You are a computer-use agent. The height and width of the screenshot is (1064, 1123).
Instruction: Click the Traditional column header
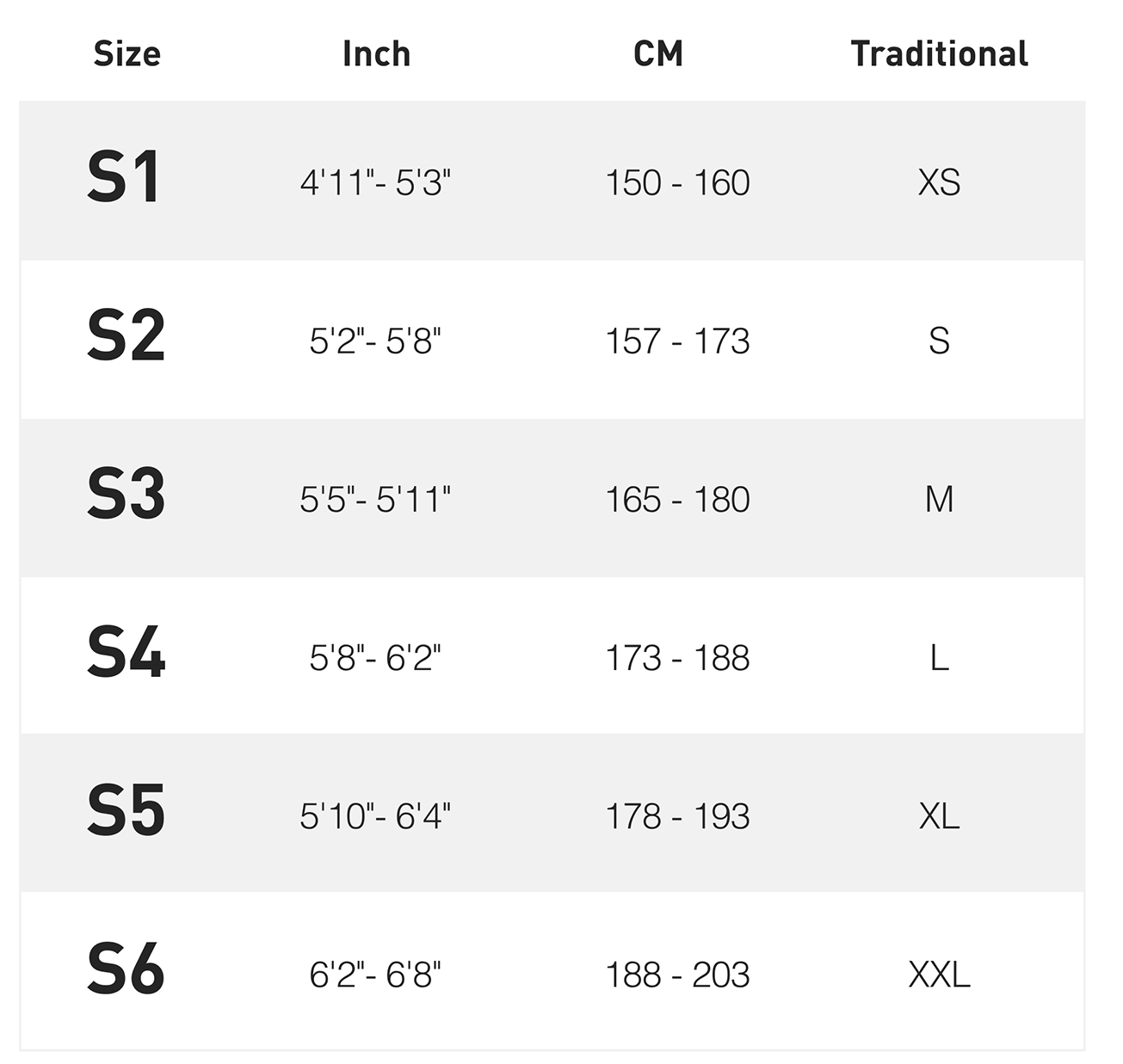[x=939, y=53]
